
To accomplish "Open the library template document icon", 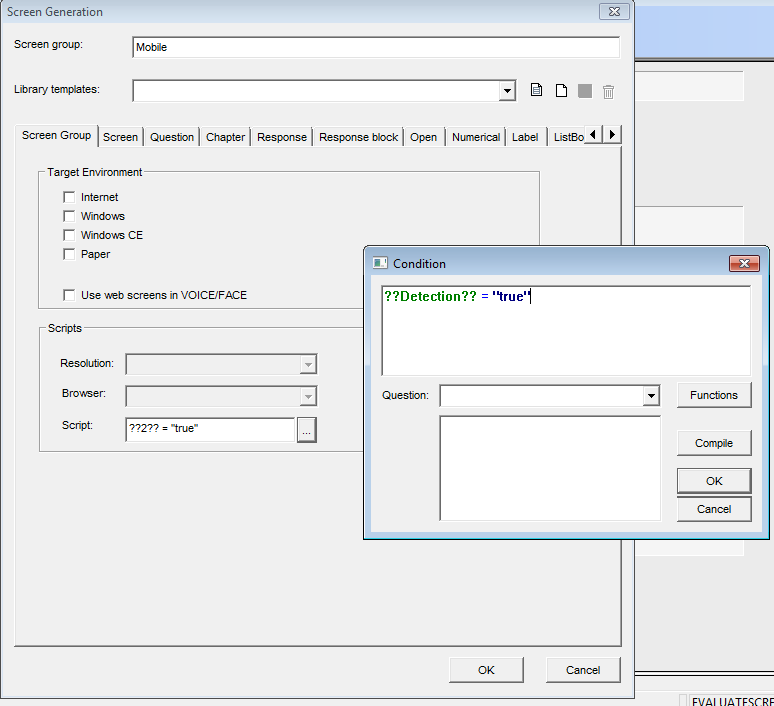I will (537, 90).
